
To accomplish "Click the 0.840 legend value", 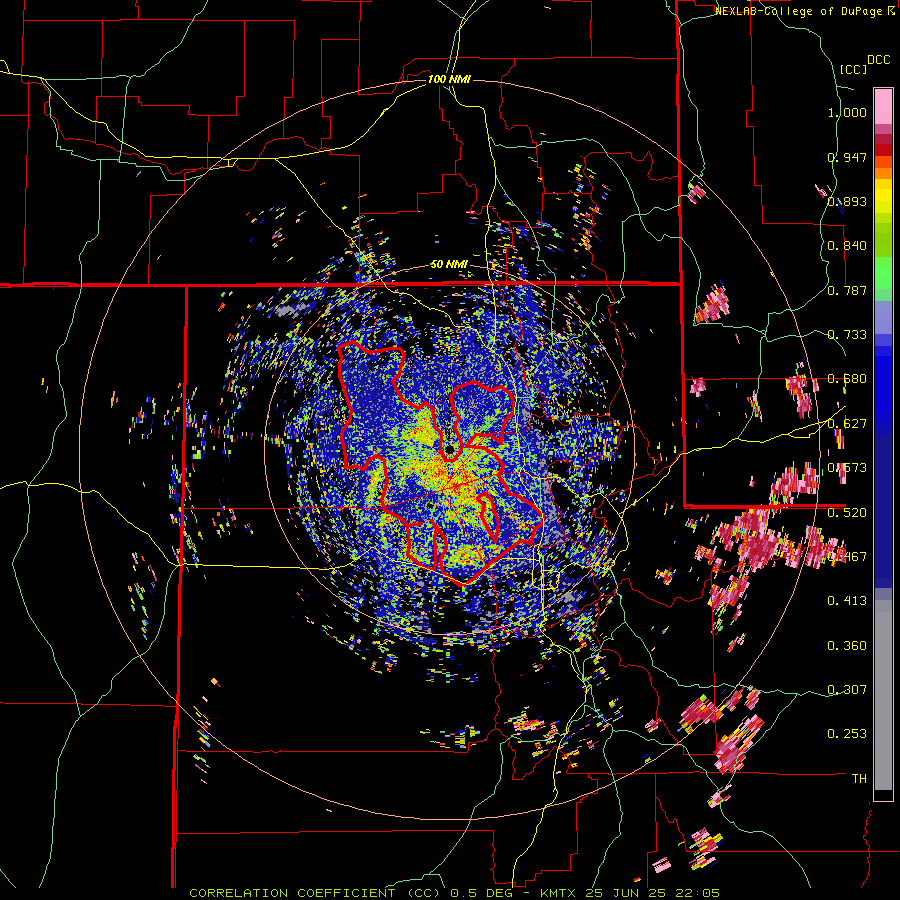I will pyautogui.click(x=847, y=246).
